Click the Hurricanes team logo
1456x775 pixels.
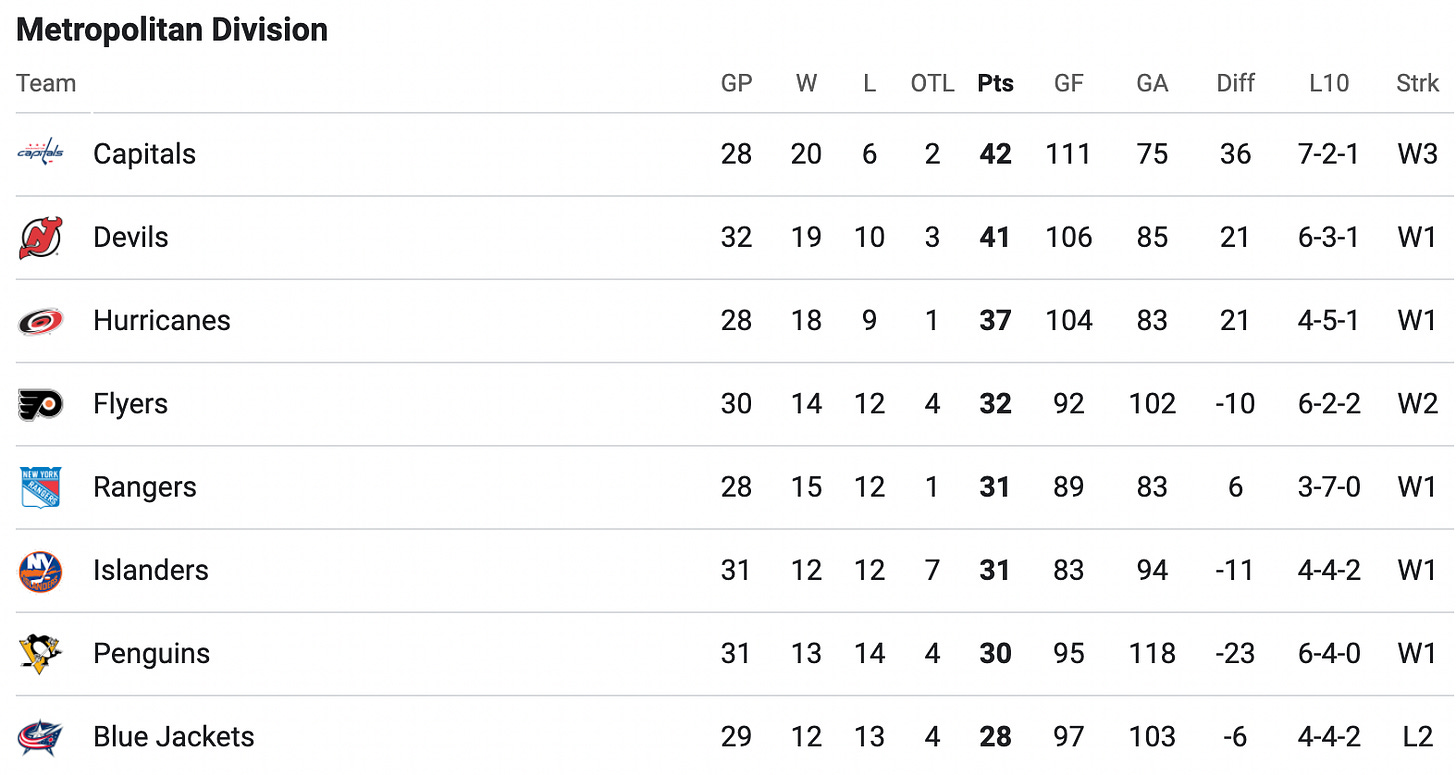[x=41, y=321]
